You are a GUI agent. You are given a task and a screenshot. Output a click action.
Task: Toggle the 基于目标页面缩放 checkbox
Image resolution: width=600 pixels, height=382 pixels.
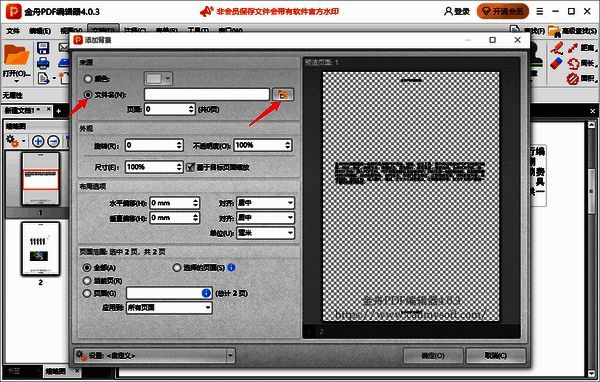click(190, 167)
